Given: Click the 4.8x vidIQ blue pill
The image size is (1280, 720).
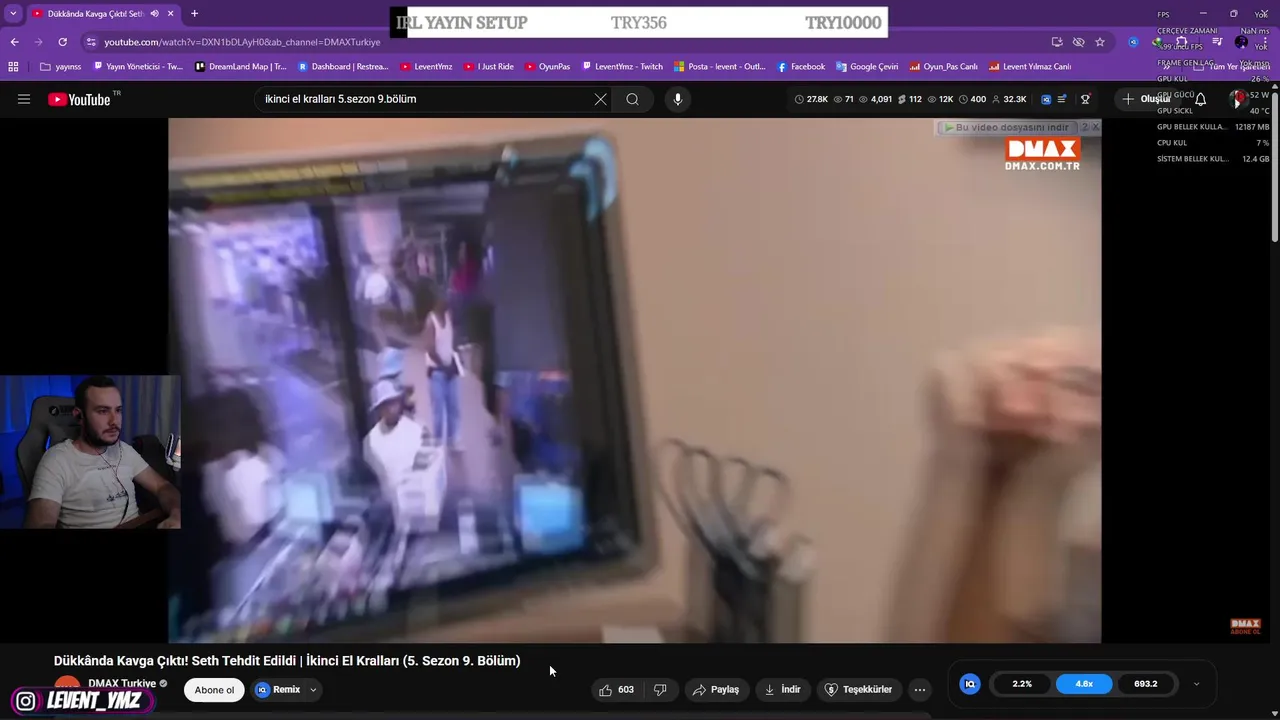Looking at the screenshot, I should coord(1084,684).
